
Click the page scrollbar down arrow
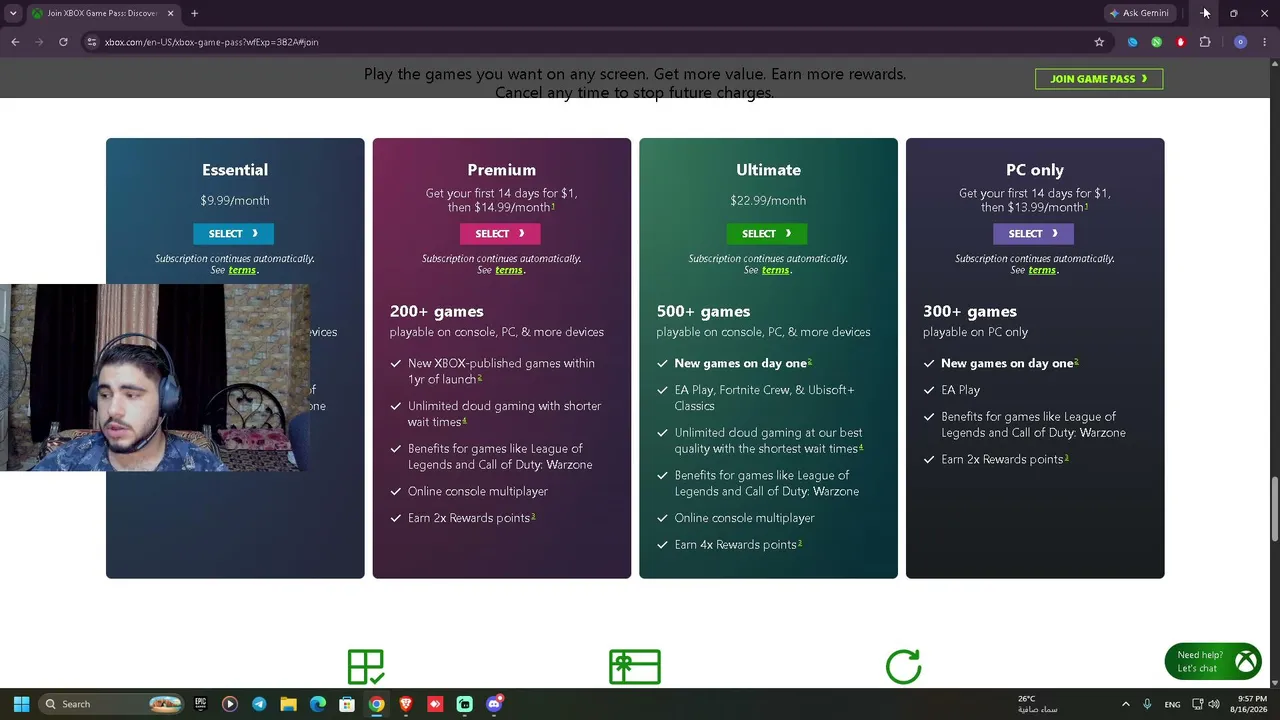[x=1273, y=683]
